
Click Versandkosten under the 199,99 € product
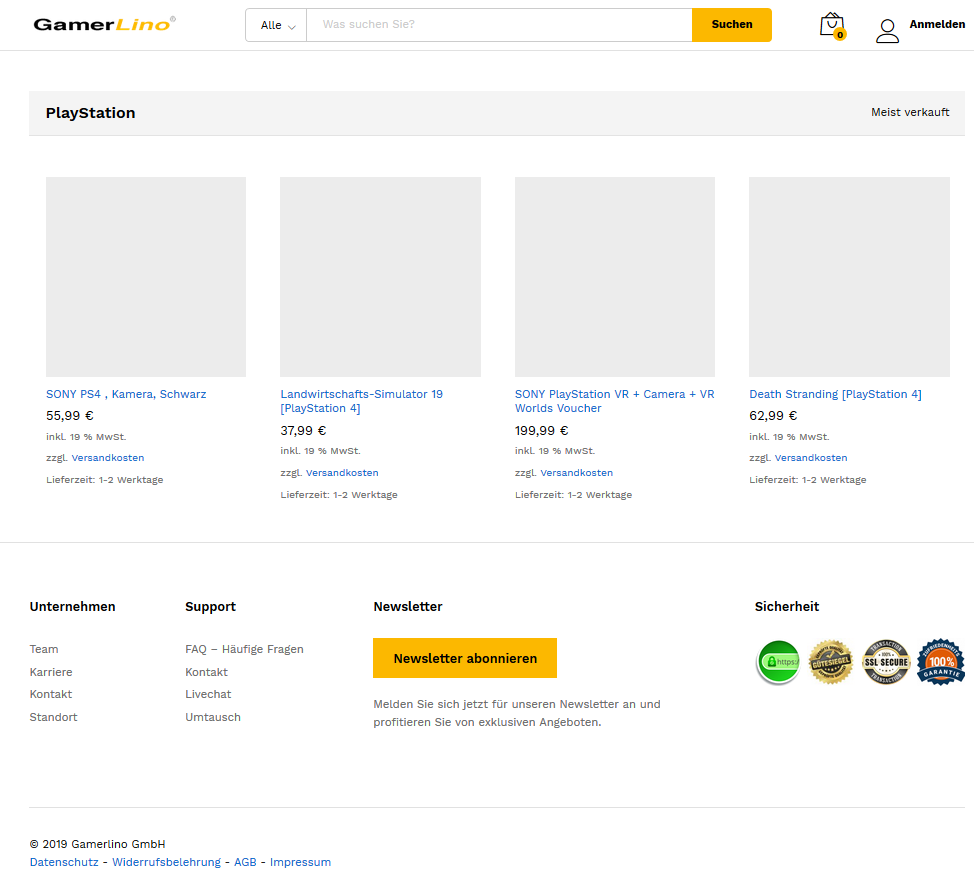pyautogui.click(x=576, y=473)
